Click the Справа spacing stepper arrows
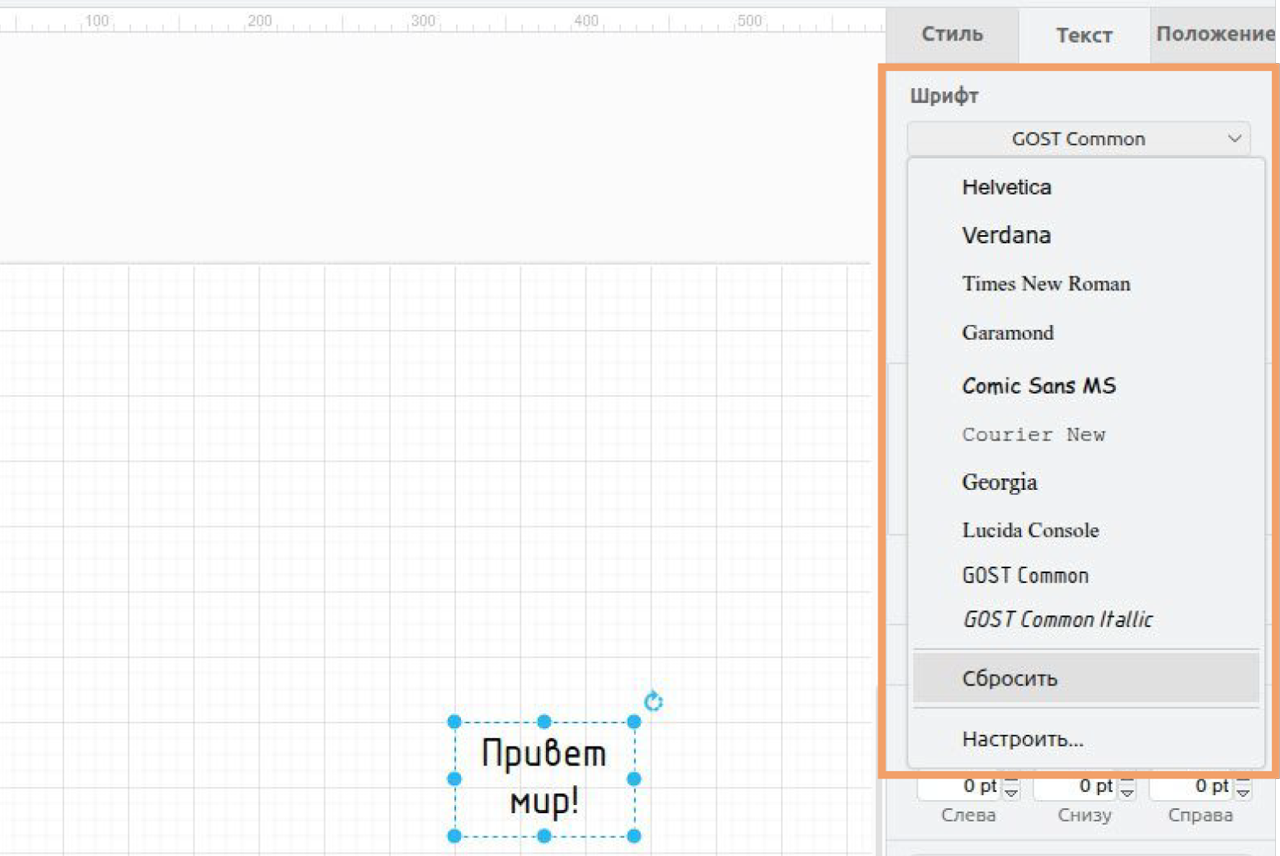This screenshot has height=856, width=1280. [x=1243, y=789]
